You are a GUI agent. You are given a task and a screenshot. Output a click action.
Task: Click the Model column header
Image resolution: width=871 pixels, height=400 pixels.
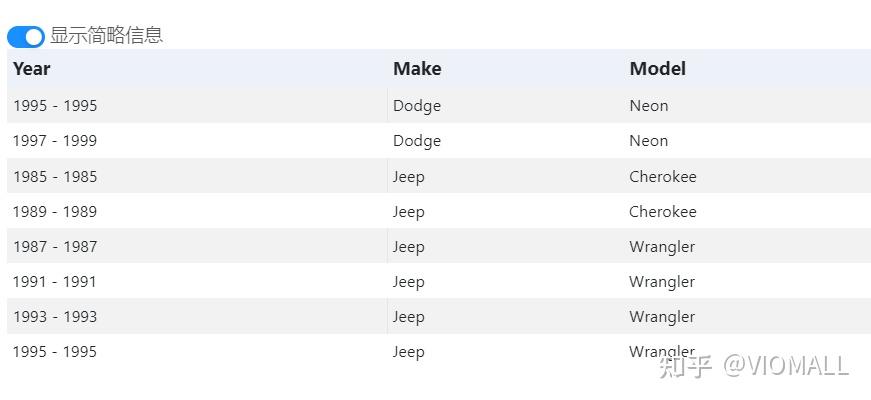click(x=657, y=69)
